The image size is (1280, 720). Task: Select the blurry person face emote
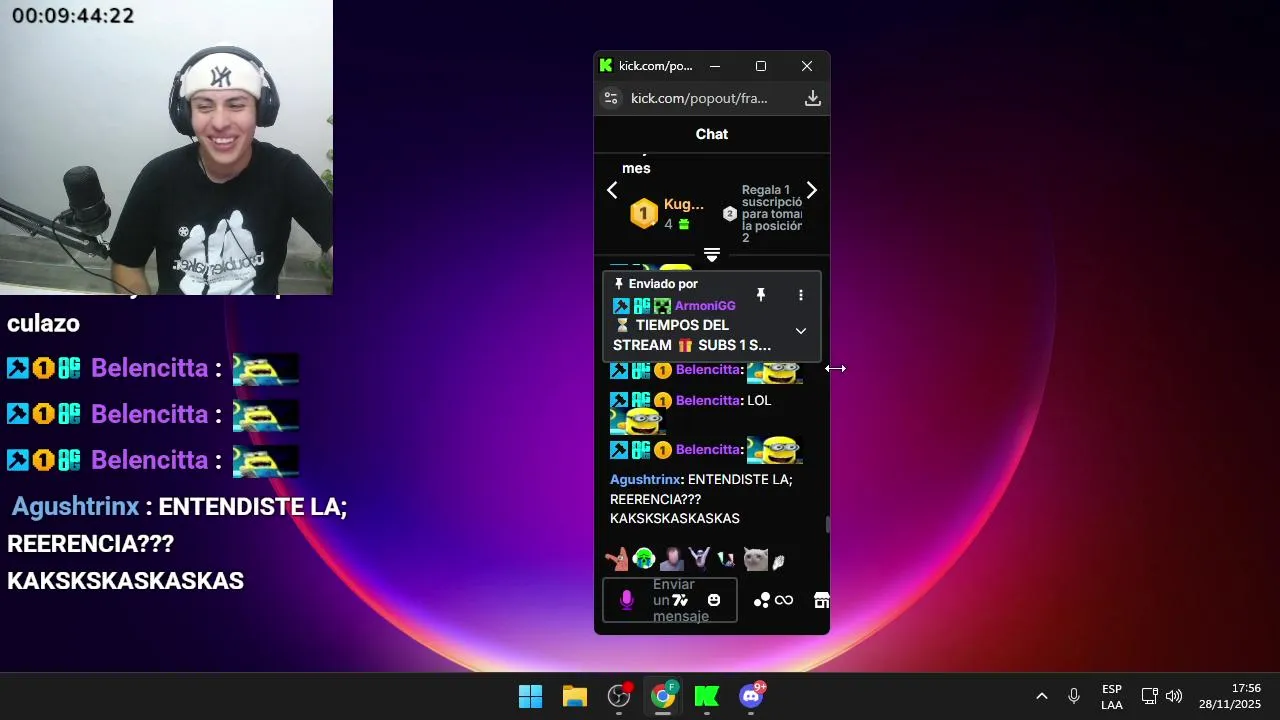click(x=672, y=559)
